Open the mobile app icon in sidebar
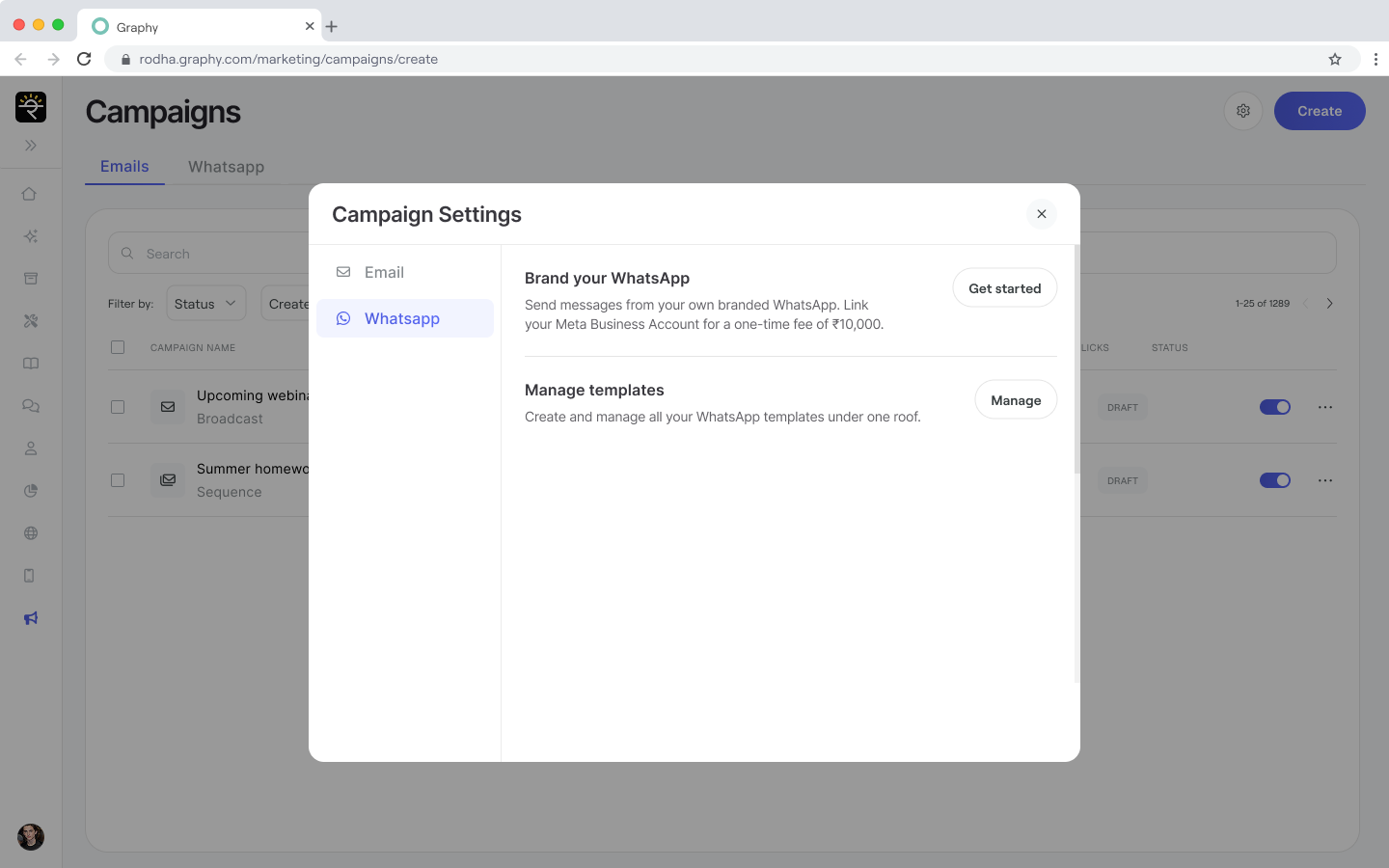Screen dimensions: 1389x868 [x=31, y=576]
